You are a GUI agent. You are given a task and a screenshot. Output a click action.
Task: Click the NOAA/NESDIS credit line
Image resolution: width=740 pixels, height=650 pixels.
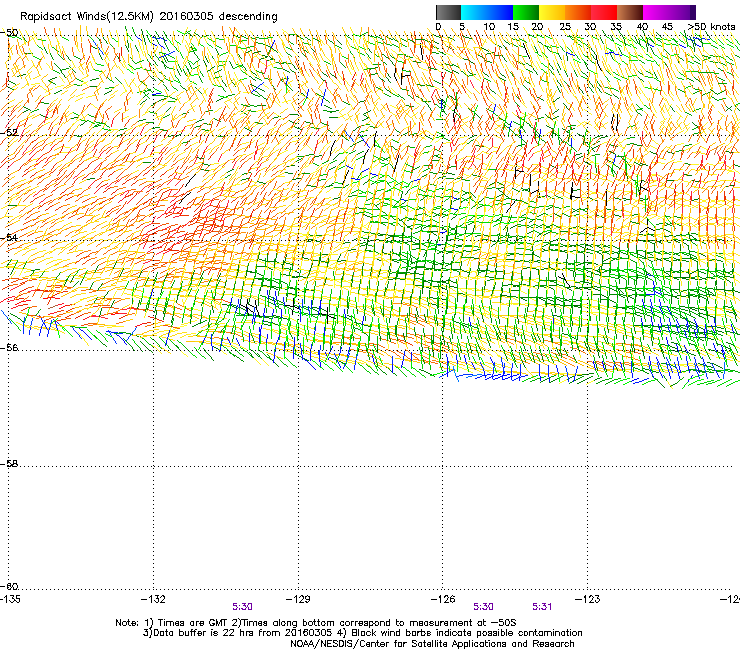[432, 644]
